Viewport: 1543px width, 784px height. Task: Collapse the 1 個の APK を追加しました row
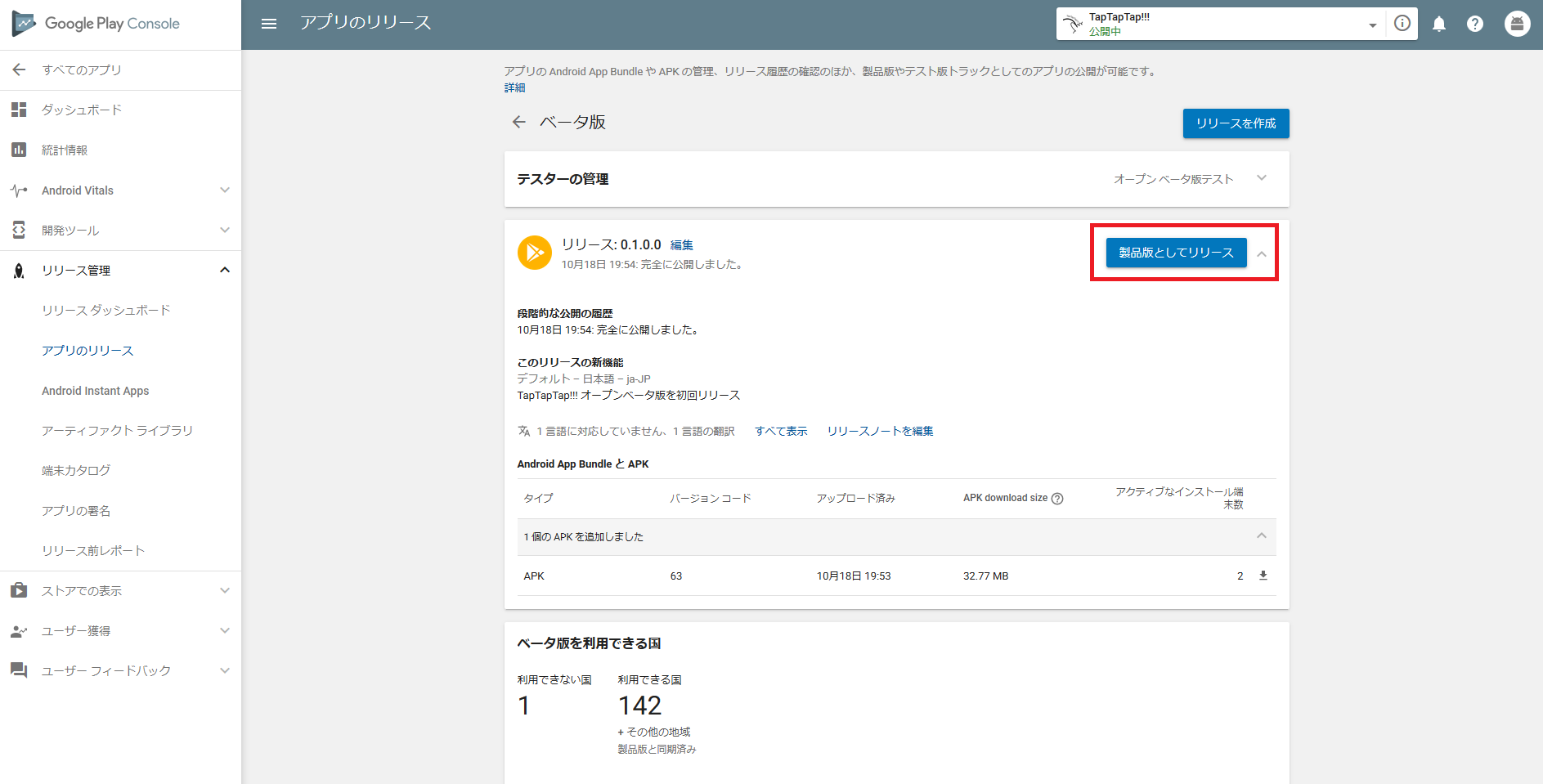[x=1262, y=536]
